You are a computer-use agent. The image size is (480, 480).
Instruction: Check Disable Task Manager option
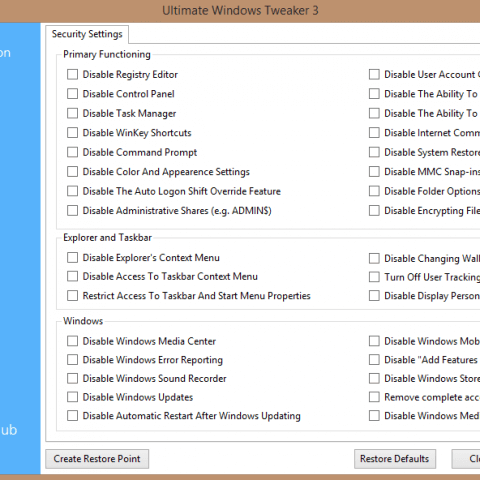tap(72, 113)
